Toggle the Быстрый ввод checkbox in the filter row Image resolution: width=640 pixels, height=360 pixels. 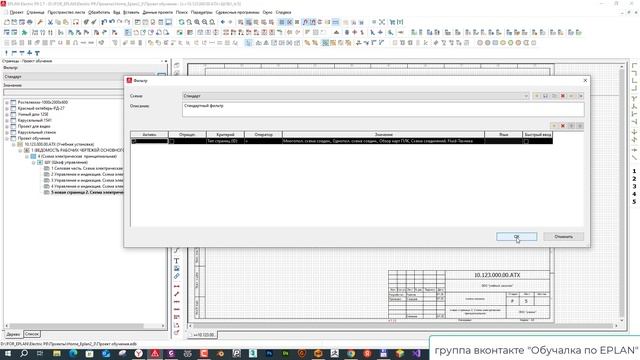(526, 141)
